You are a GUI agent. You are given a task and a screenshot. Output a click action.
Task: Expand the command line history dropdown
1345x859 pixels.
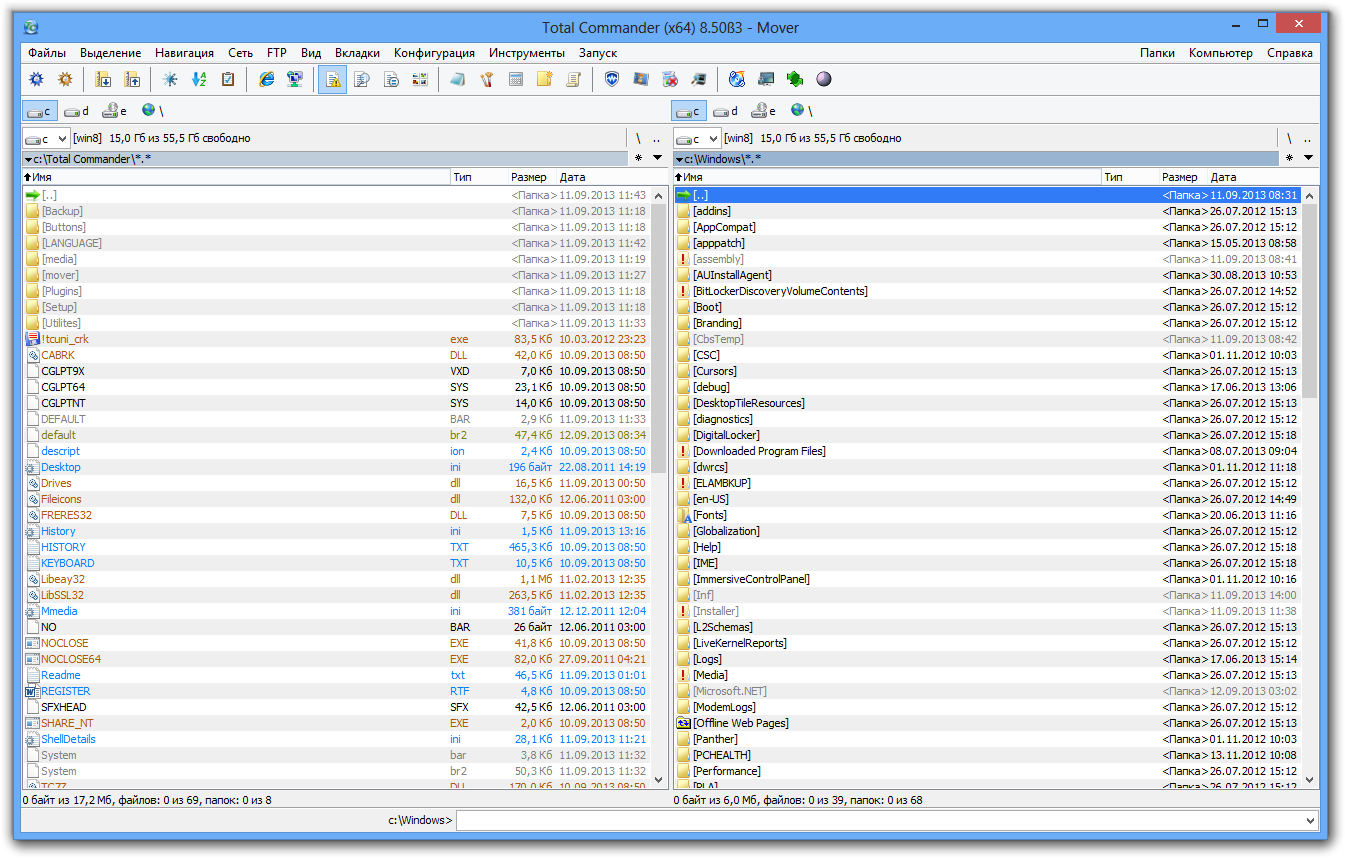1311,821
